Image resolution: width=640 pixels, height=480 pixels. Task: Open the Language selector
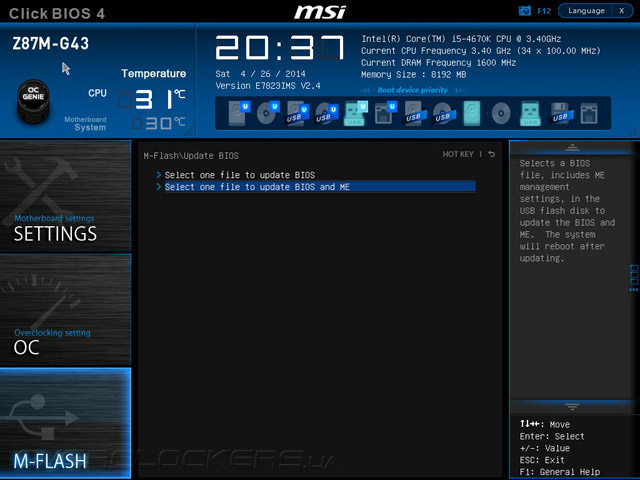[586, 11]
